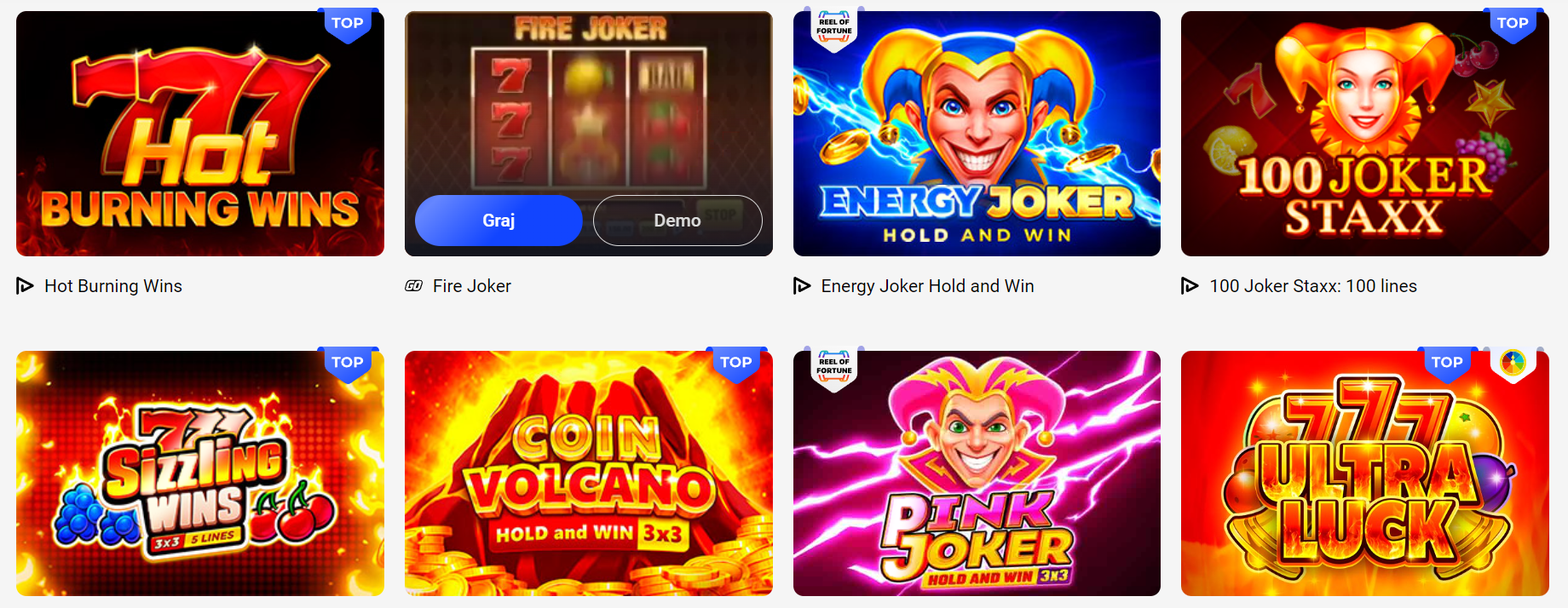1568x608 pixels.
Task: Open the 100 Joker Staxx game thumbnail
Action: (x=1365, y=134)
